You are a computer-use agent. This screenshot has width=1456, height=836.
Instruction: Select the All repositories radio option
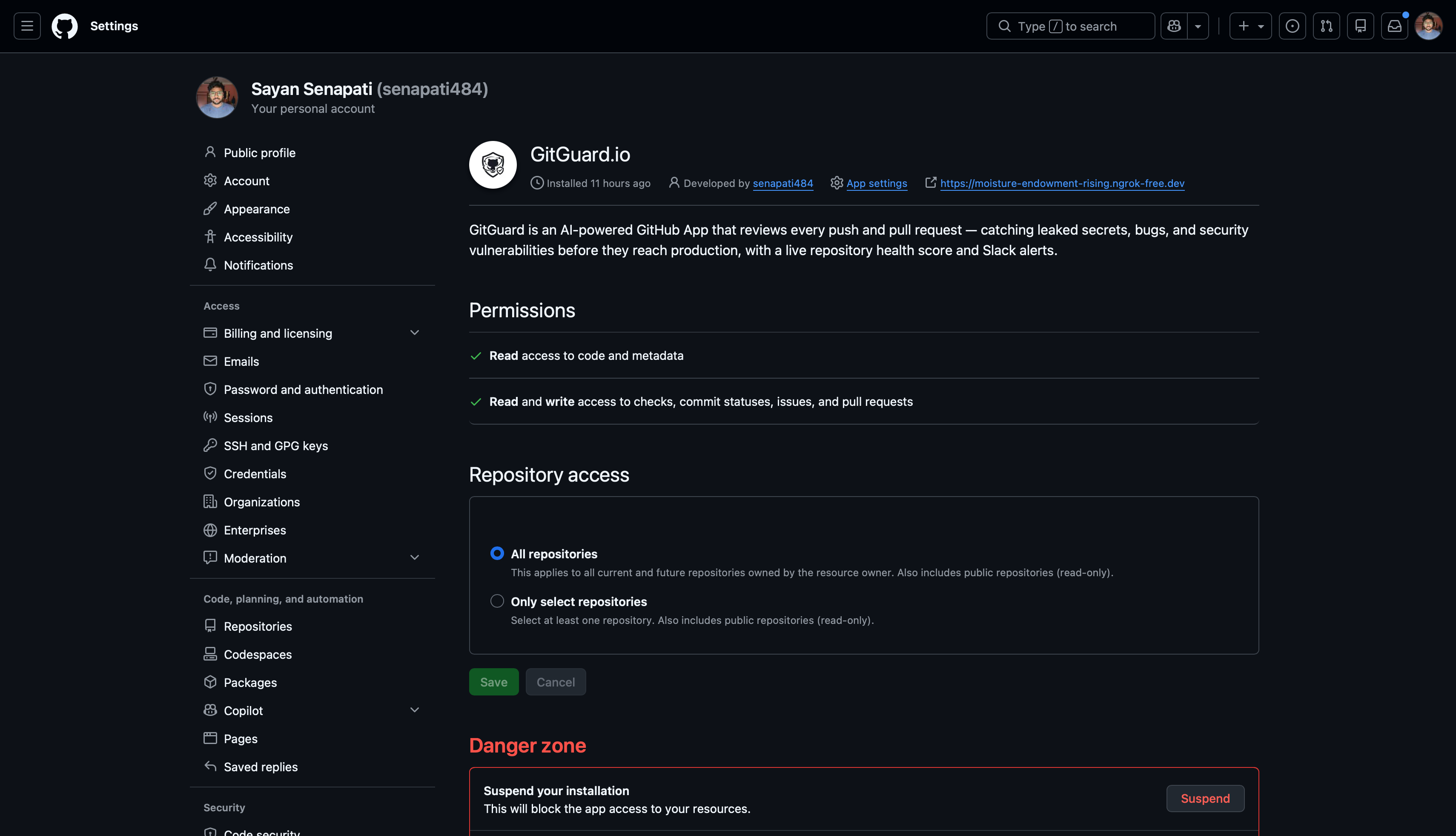click(497, 553)
